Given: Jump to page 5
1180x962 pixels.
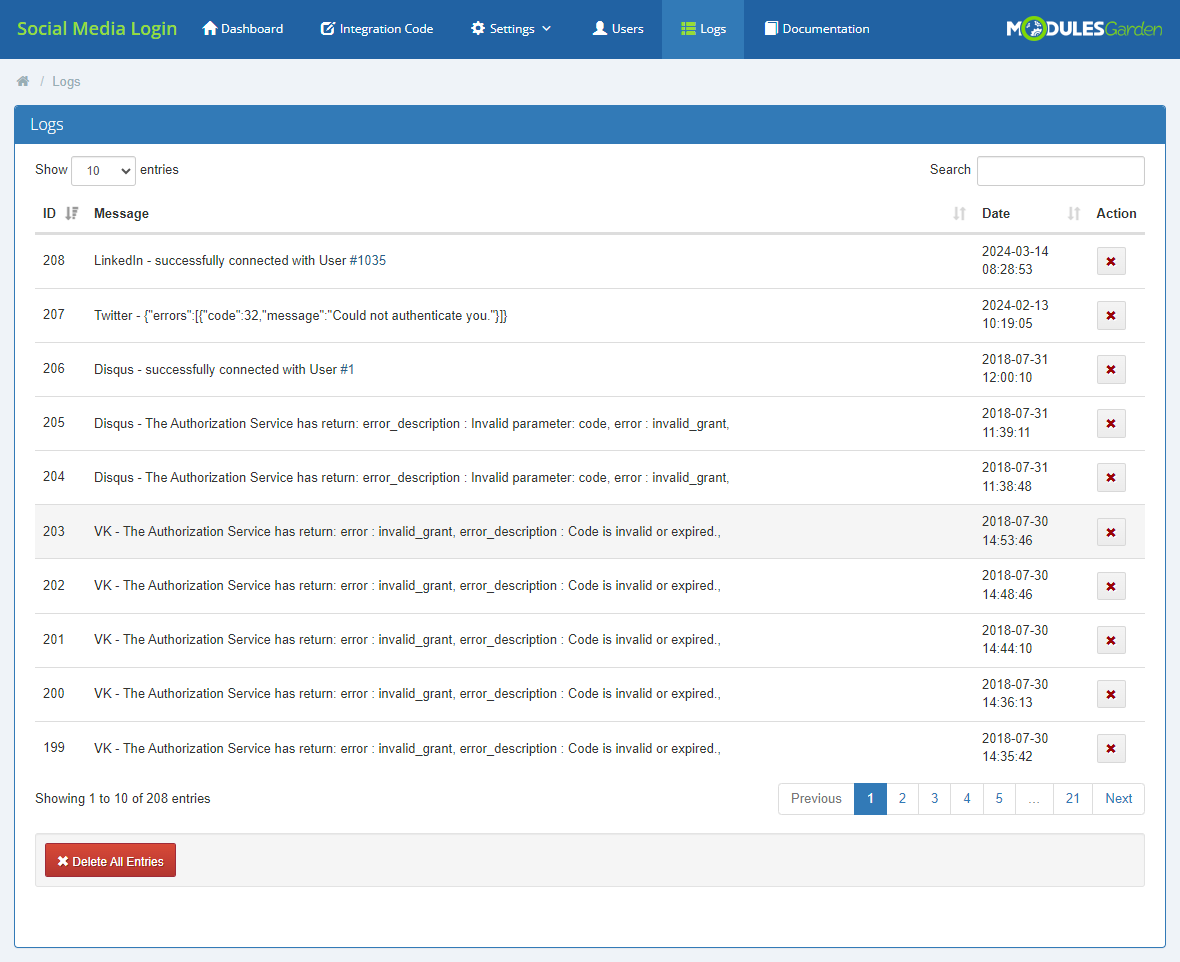Looking at the screenshot, I should 999,799.
